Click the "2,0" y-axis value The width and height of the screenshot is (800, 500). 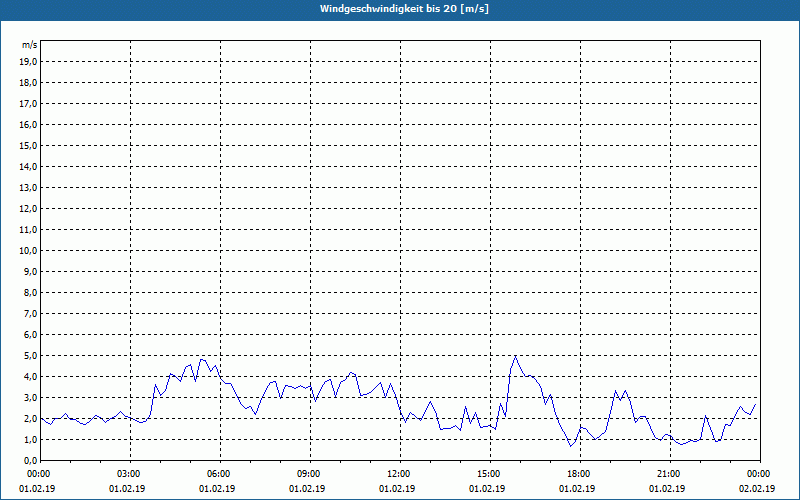click(x=30, y=418)
